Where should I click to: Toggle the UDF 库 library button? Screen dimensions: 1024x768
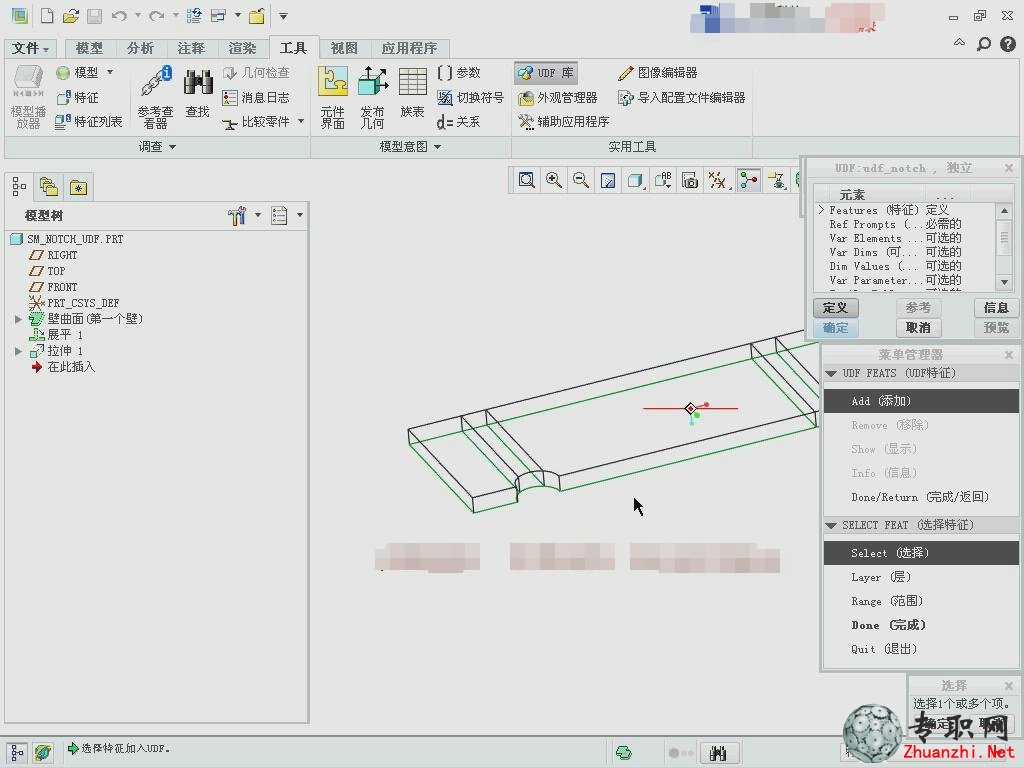546,72
